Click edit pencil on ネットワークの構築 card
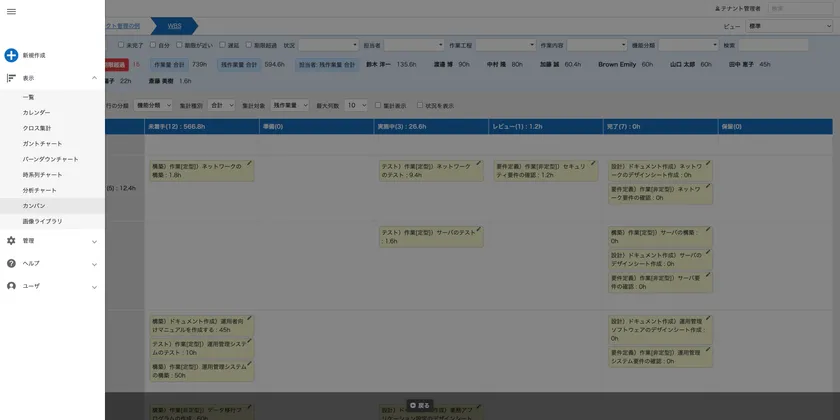The height and width of the screenshot is (420, 840). coord(250,163)
